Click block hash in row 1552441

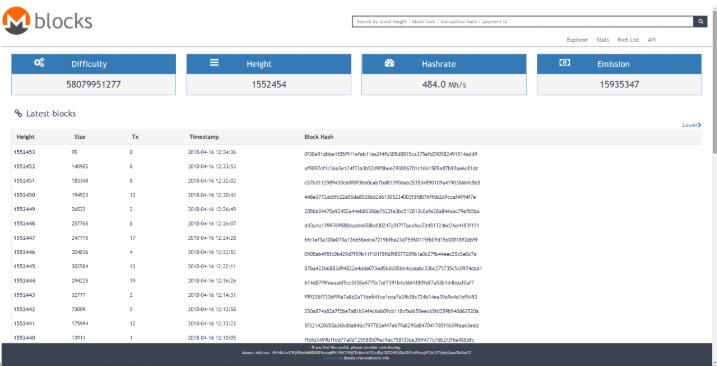tap(391, 326)
